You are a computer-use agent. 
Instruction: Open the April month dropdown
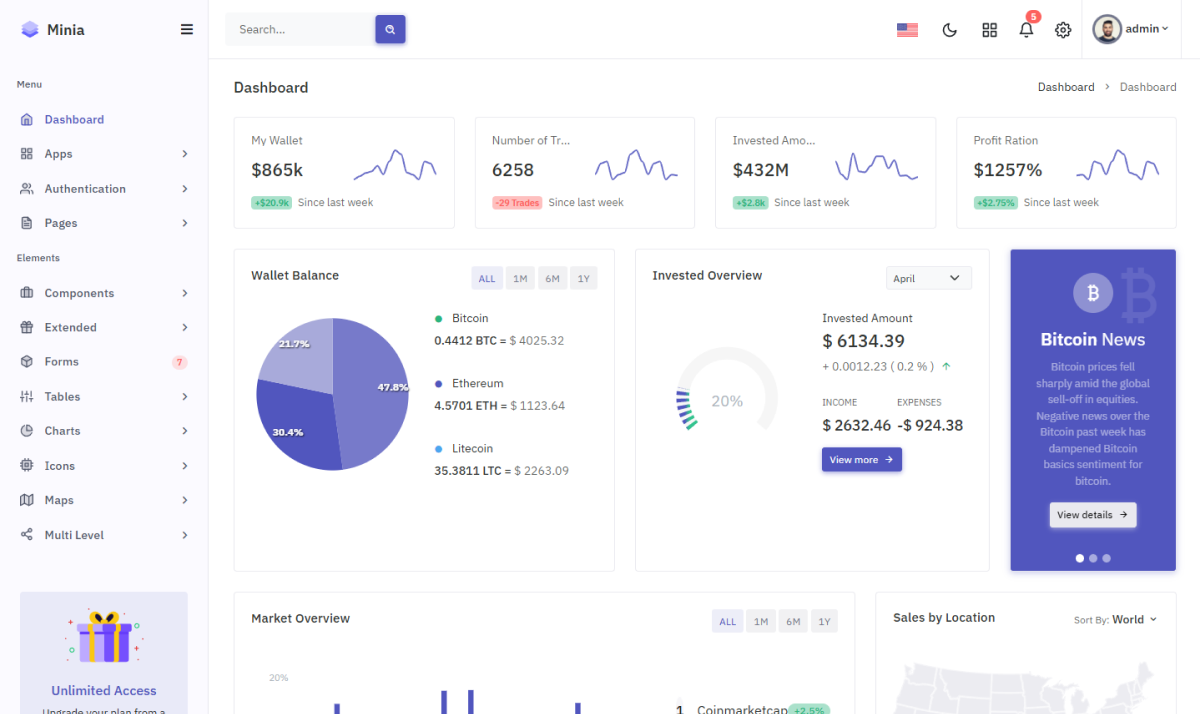click(x=928, y=278)
